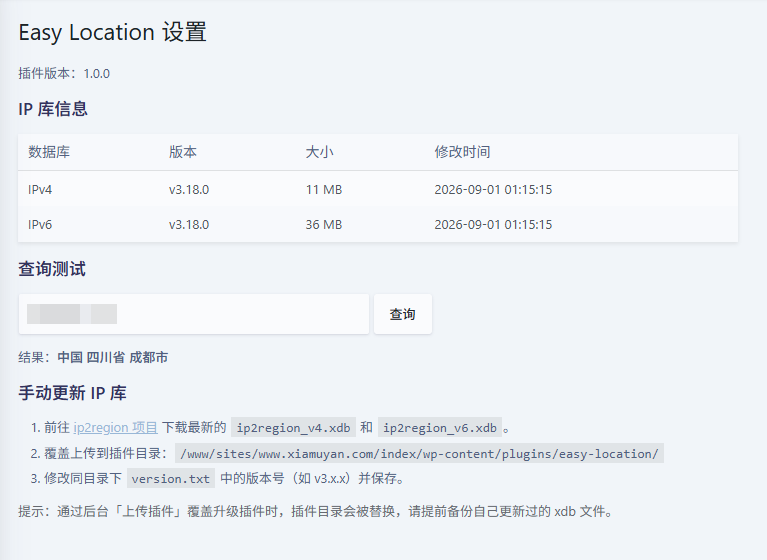Viewport: 767px width, 560px height.
Task: Click the 修改时间 column header
Action: [462, 152]
